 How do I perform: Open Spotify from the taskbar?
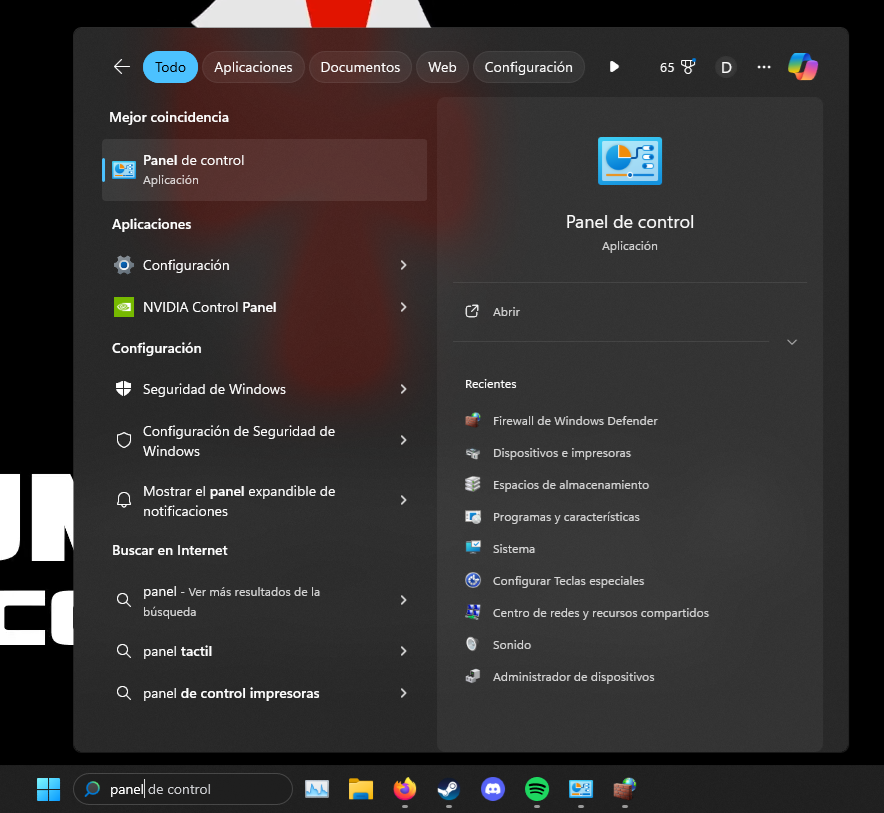(537, 789)
